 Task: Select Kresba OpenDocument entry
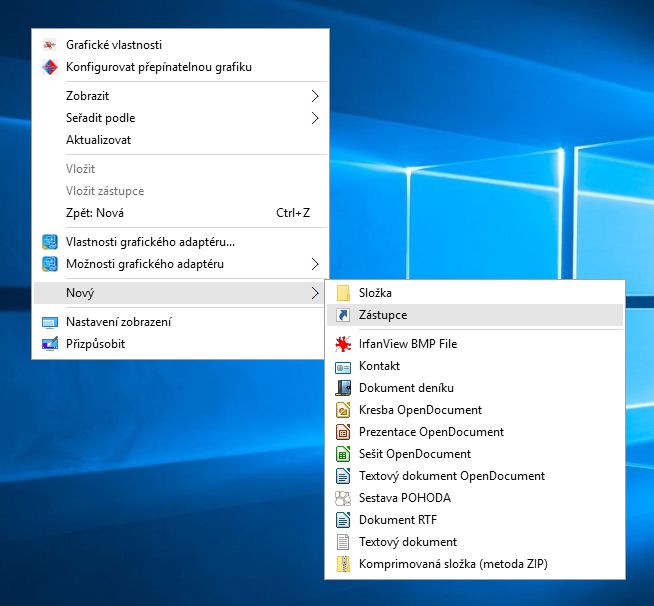[475, 410]
